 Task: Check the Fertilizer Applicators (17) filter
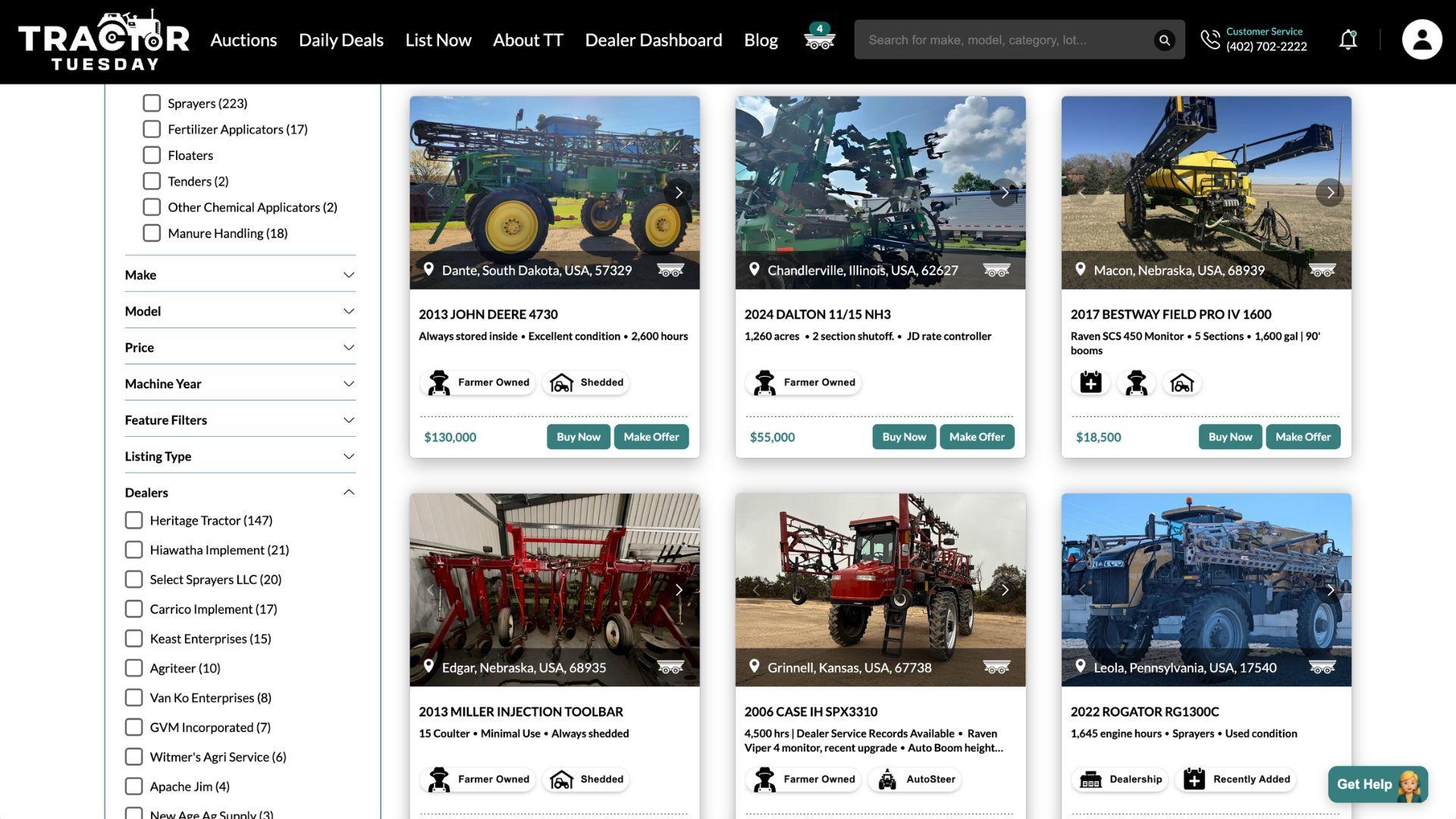pyautogui.click(x=152, y=129)
